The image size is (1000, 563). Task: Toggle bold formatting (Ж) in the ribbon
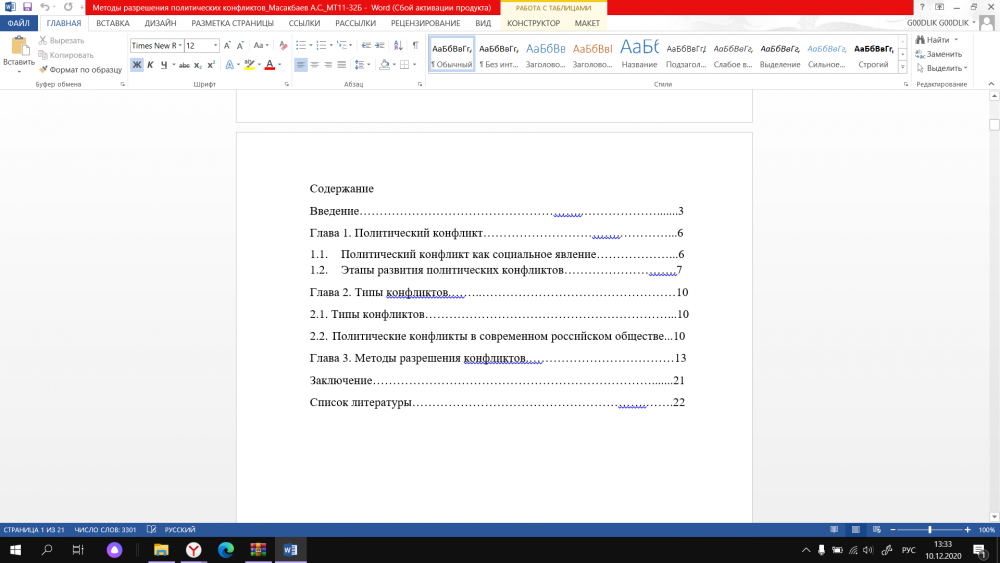tap(137, 65)
